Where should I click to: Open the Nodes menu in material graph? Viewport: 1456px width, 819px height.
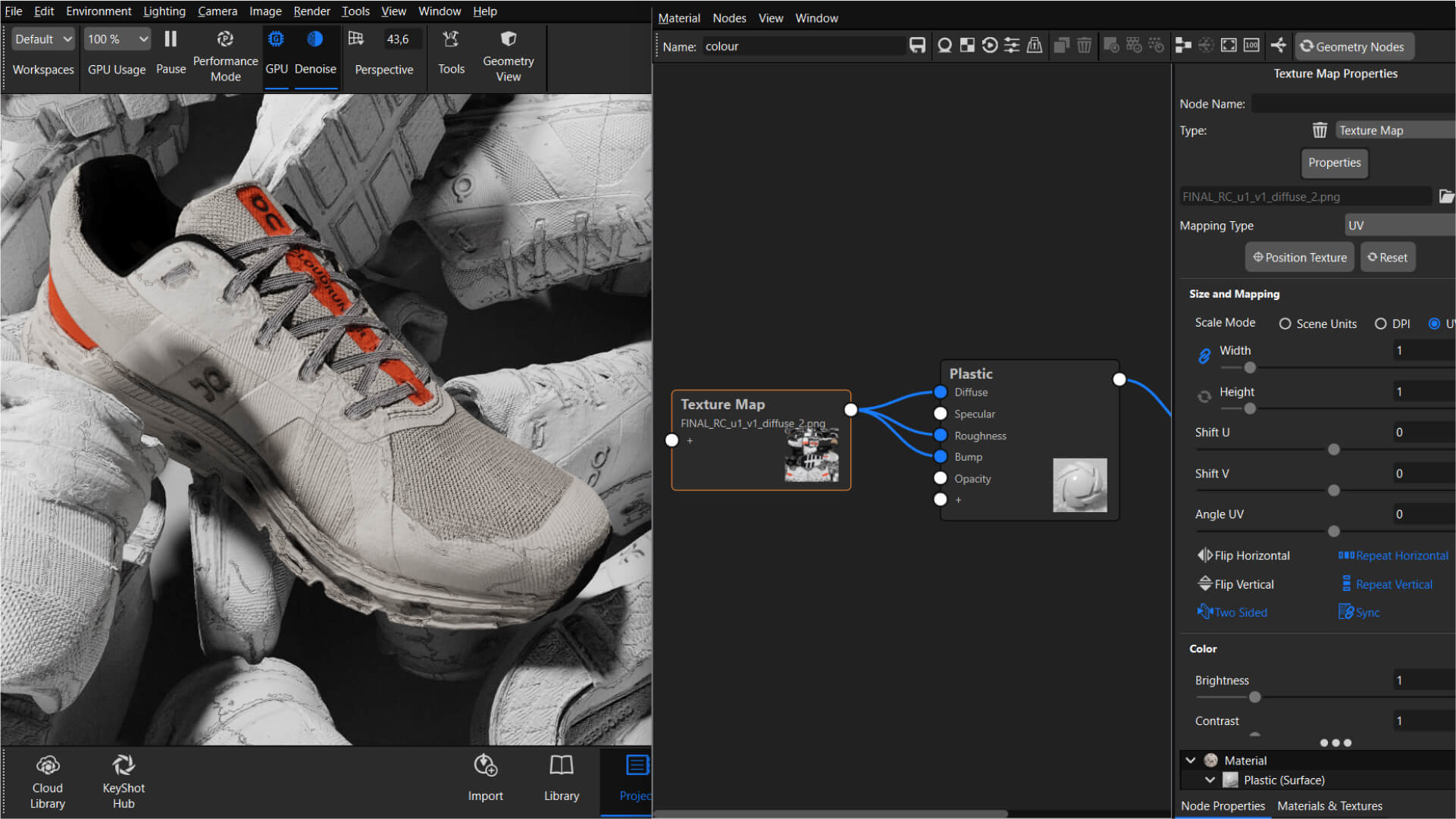729,18
